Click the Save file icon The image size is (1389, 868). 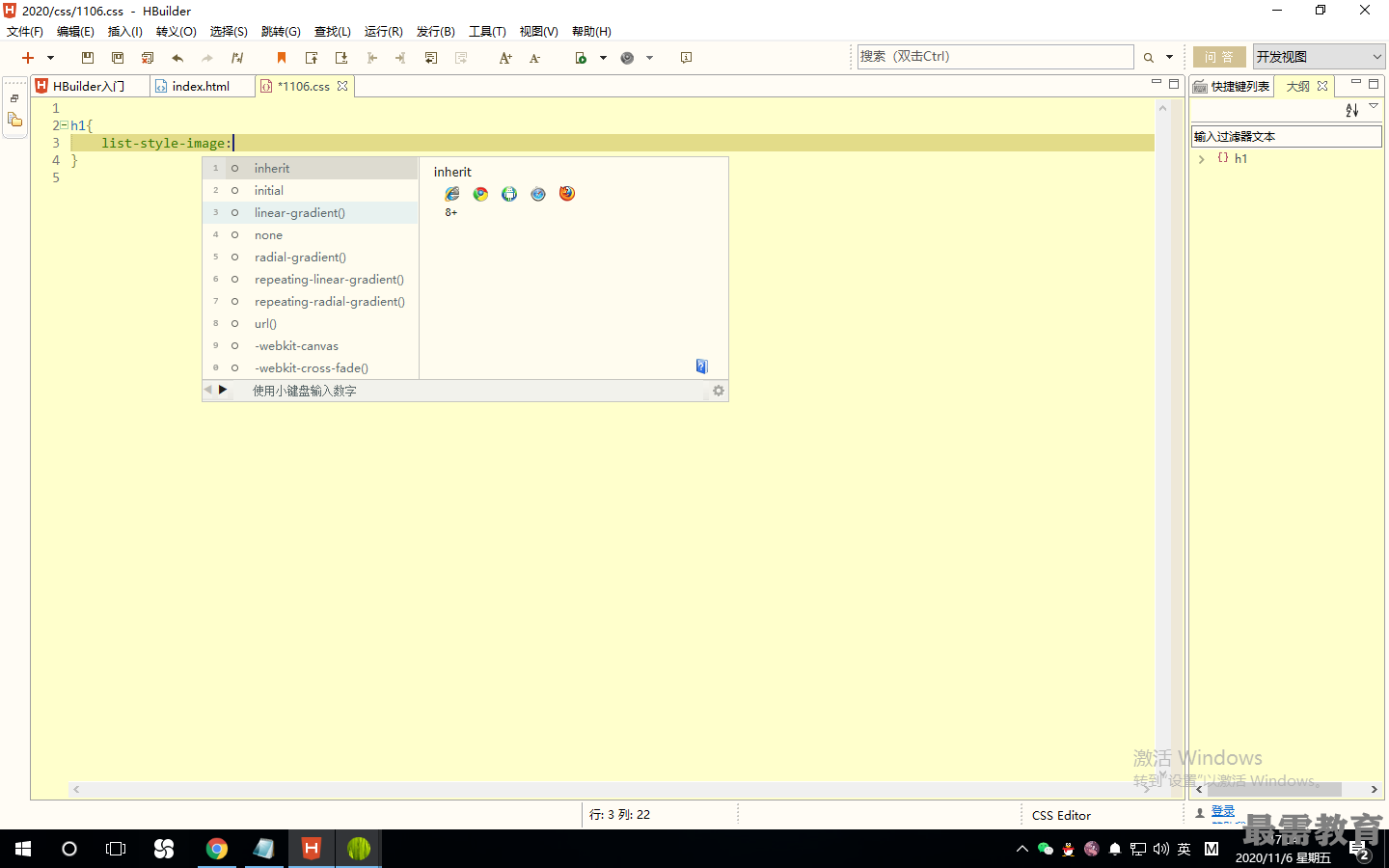[x=88, y=58]
